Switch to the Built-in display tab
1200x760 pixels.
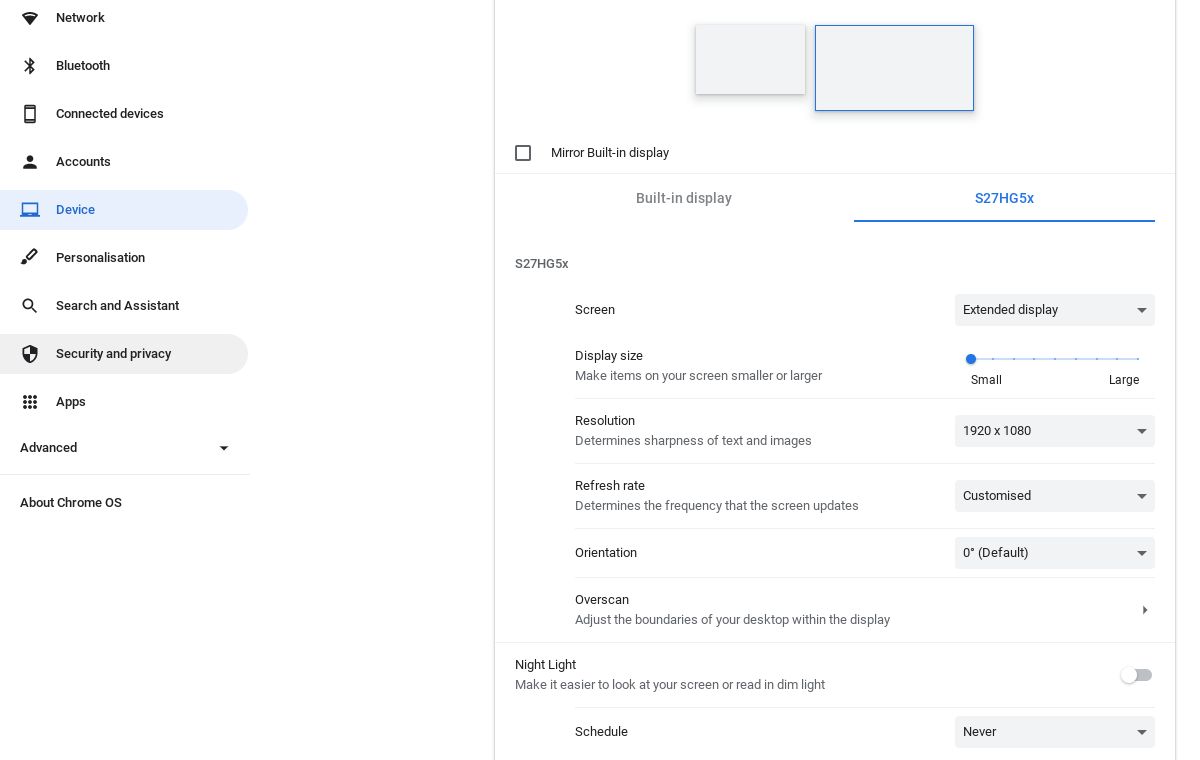click(684, 198)
